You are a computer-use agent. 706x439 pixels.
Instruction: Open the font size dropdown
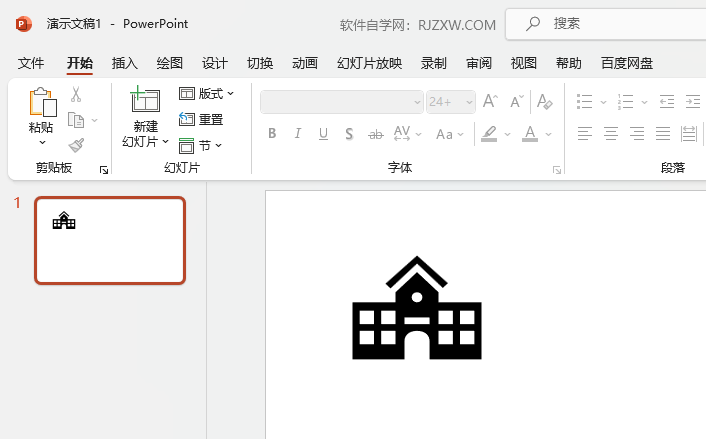469,102
